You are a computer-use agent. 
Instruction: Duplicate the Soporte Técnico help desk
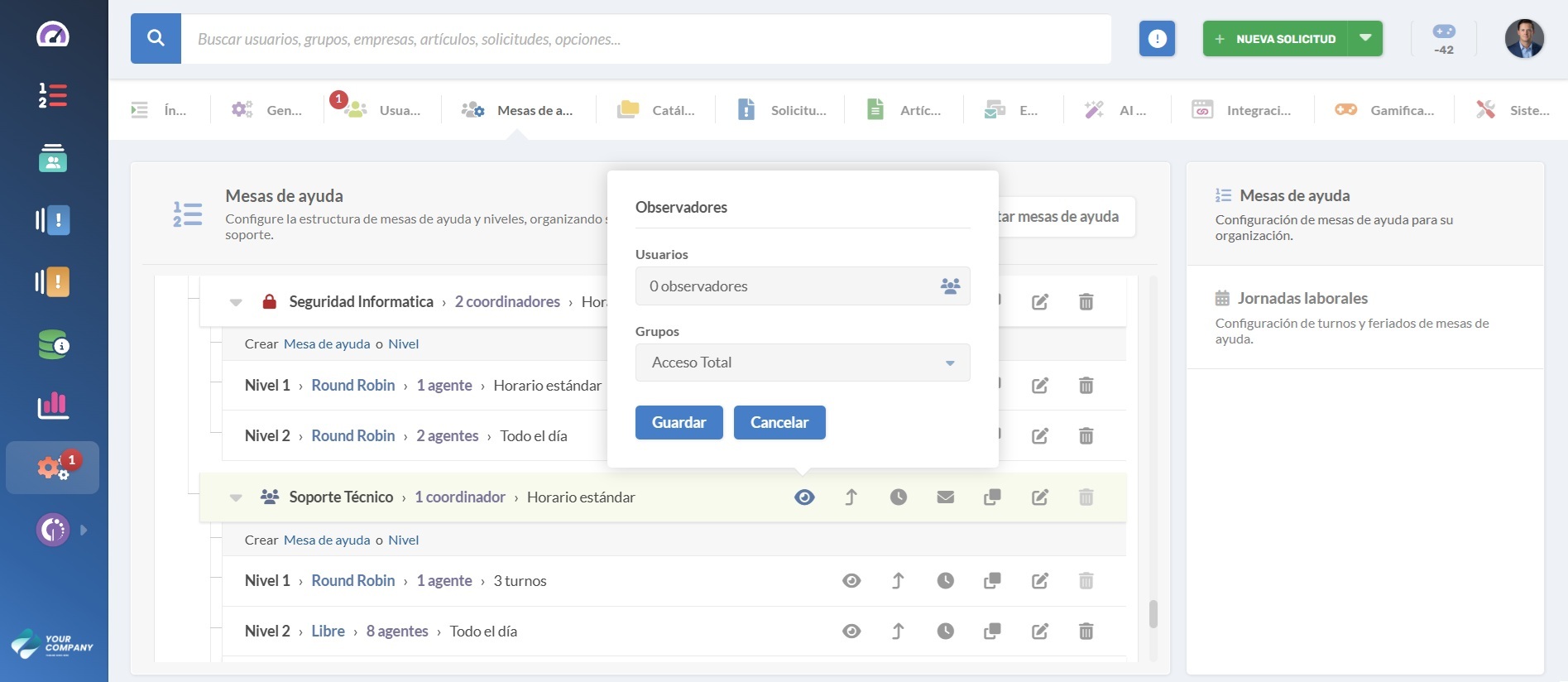coord(992,497)
